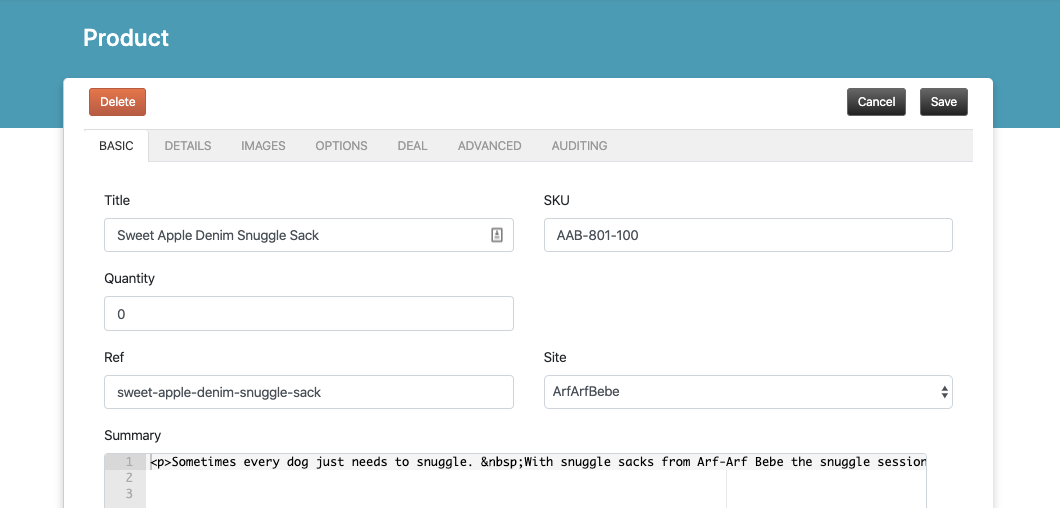Place cursor in the Ref field
The height and width of the screenshot is (508, 1060).
tap(308, 392)
